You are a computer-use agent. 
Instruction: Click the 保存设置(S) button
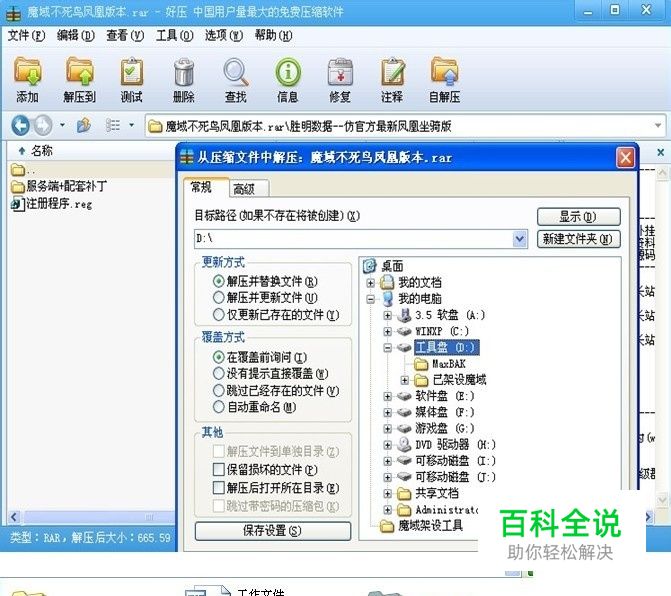point(273,531)
